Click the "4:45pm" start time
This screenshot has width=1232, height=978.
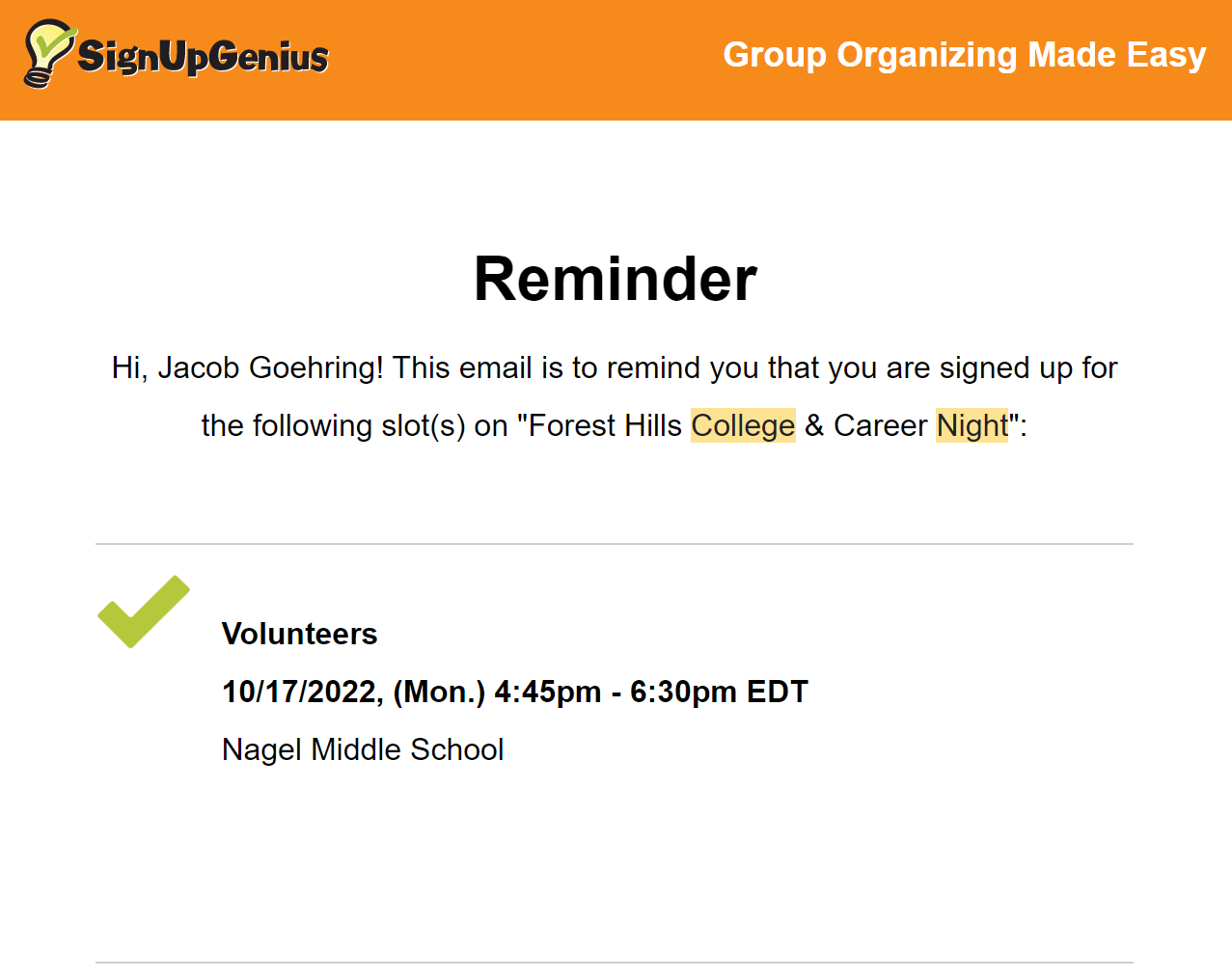(547, 692)
